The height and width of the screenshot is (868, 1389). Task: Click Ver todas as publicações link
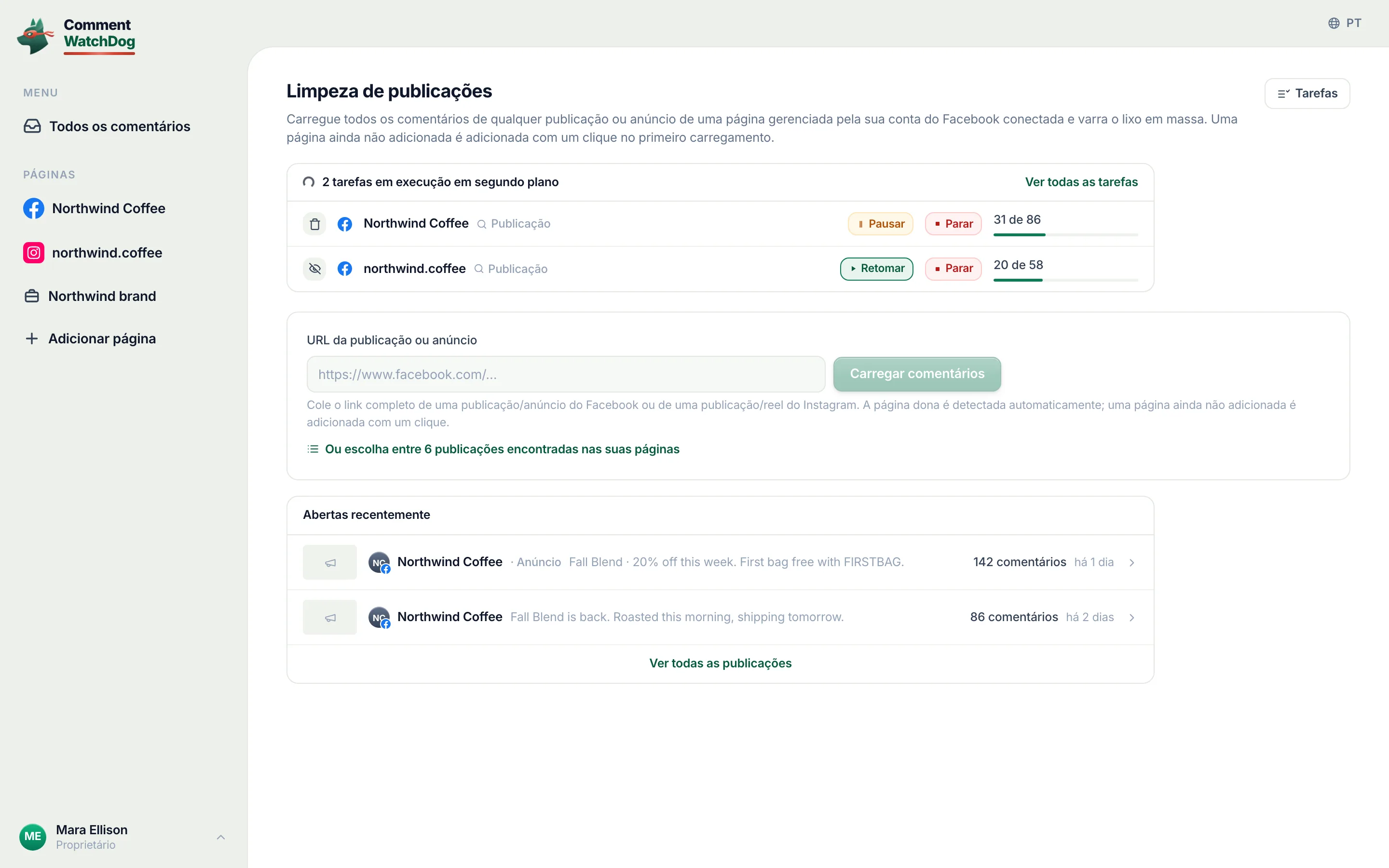[721, 664]
